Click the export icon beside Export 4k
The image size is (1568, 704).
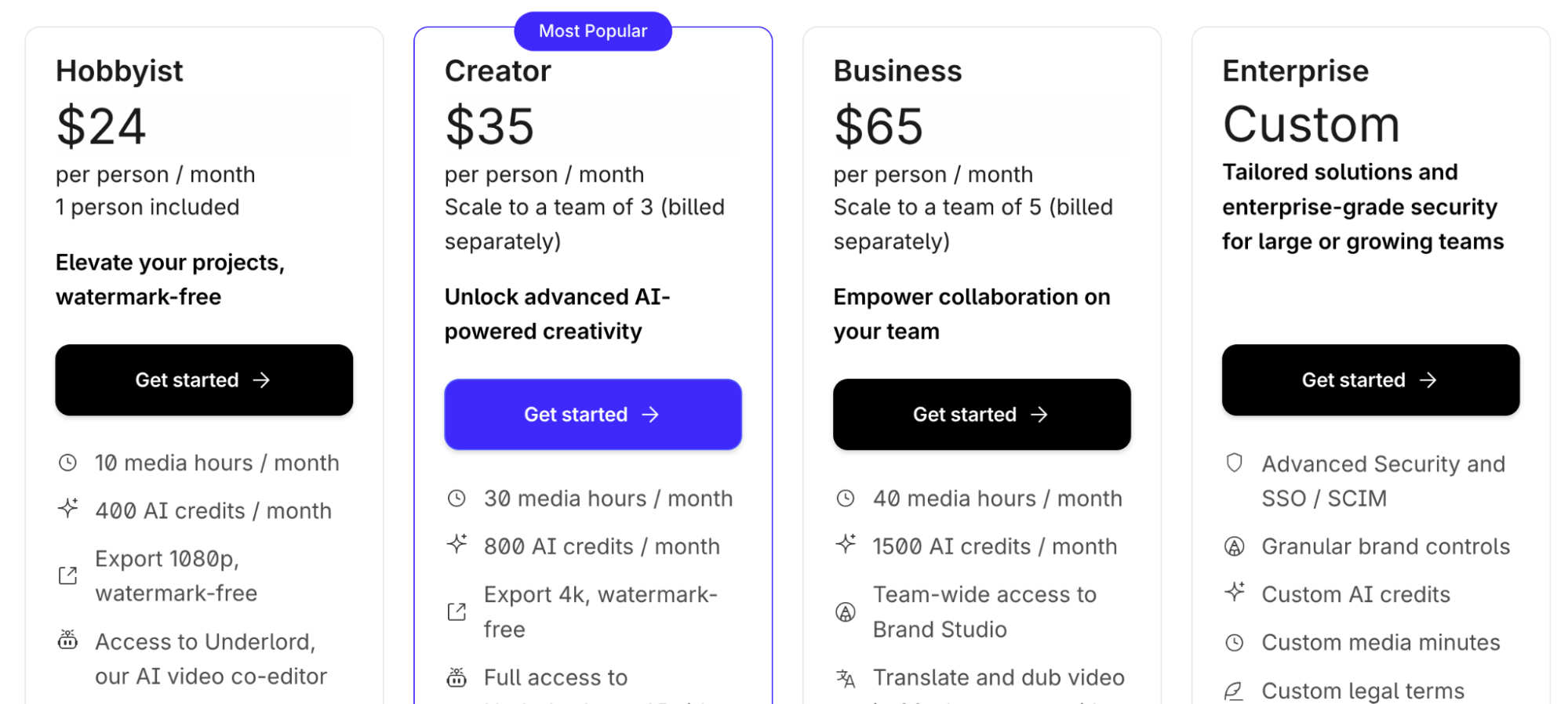coord(457,611)
